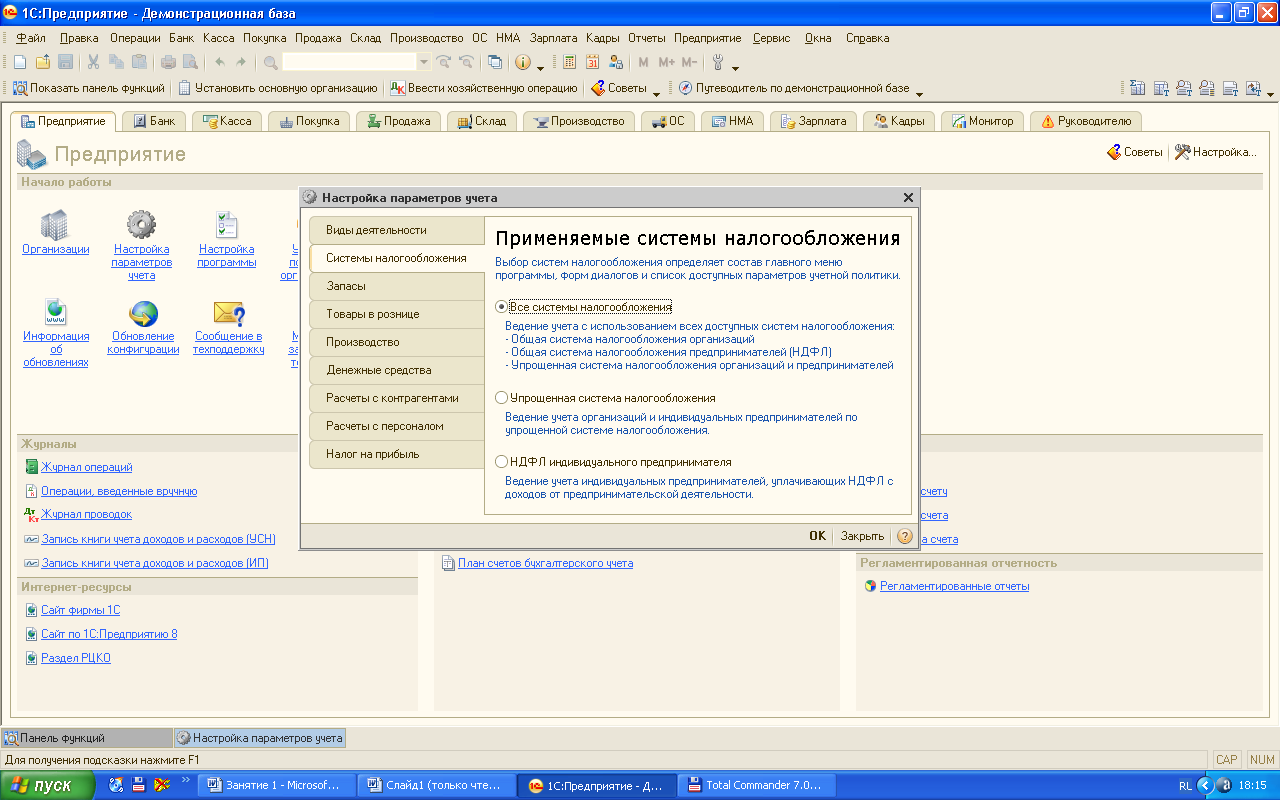
Task: Open Операции, введенные вручную link
Action: click(x=119, y=491)
